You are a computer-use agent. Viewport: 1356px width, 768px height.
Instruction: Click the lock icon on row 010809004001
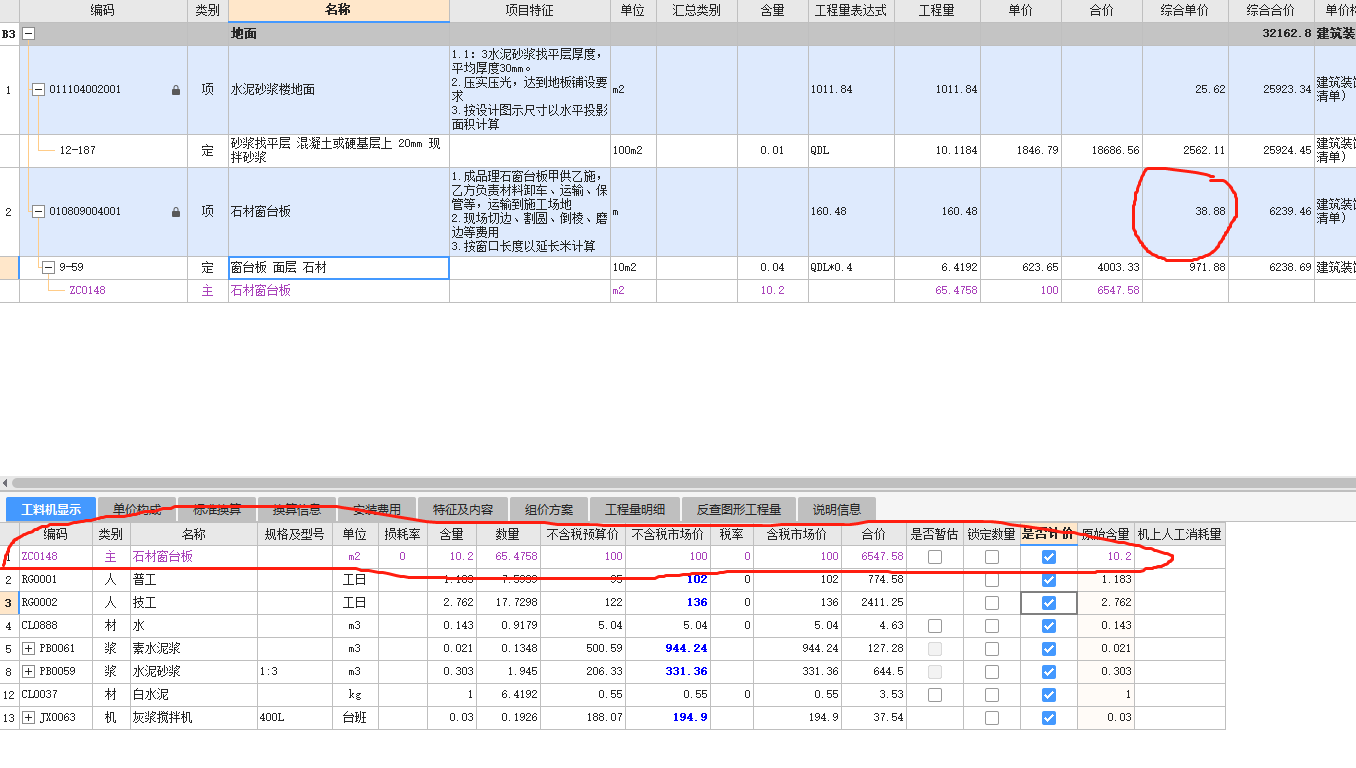pos(176,212)
